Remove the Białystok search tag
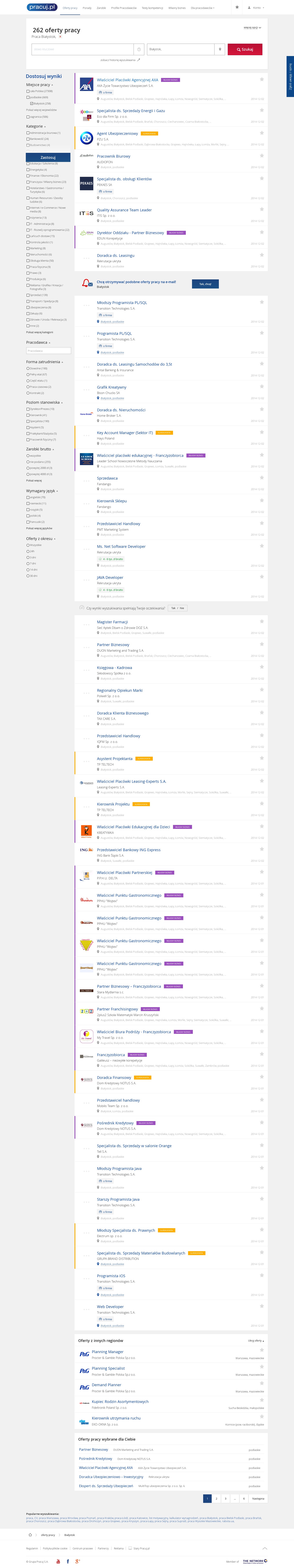The height and width of the screenshot is (1568, 294). pos(60,37)
